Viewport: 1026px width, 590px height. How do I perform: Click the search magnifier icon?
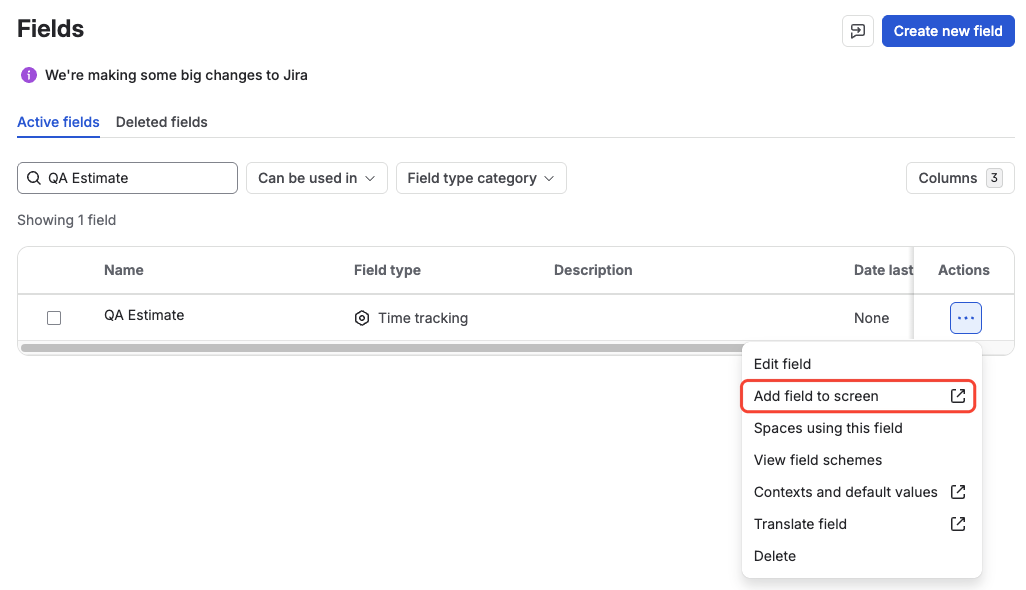(x=34, y=178)
